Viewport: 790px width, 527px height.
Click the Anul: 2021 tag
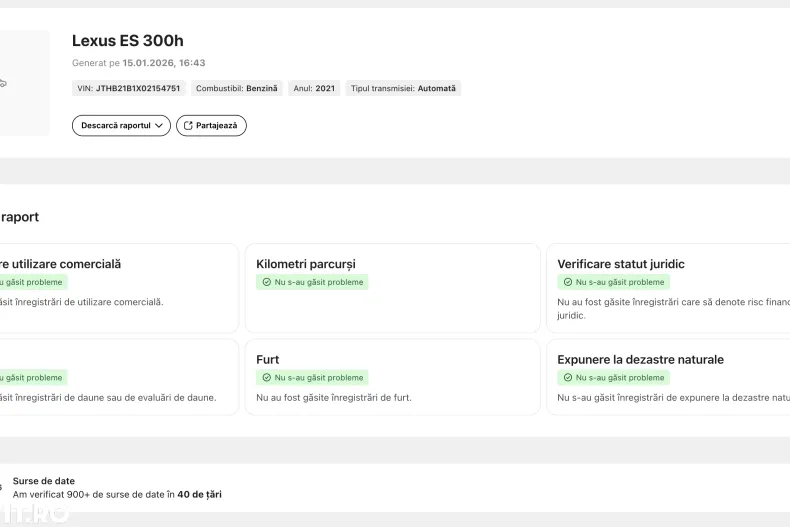(x=314, y=88)
